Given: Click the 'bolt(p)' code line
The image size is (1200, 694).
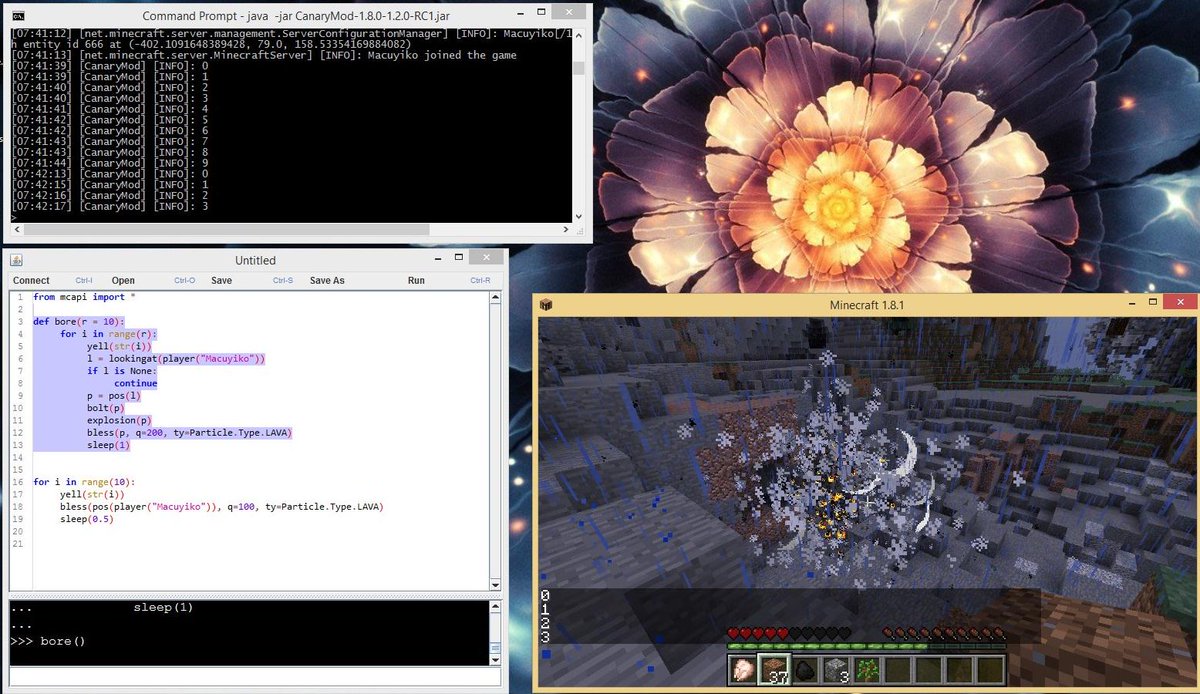Looking at the screenshot, I should pos(105,408).
